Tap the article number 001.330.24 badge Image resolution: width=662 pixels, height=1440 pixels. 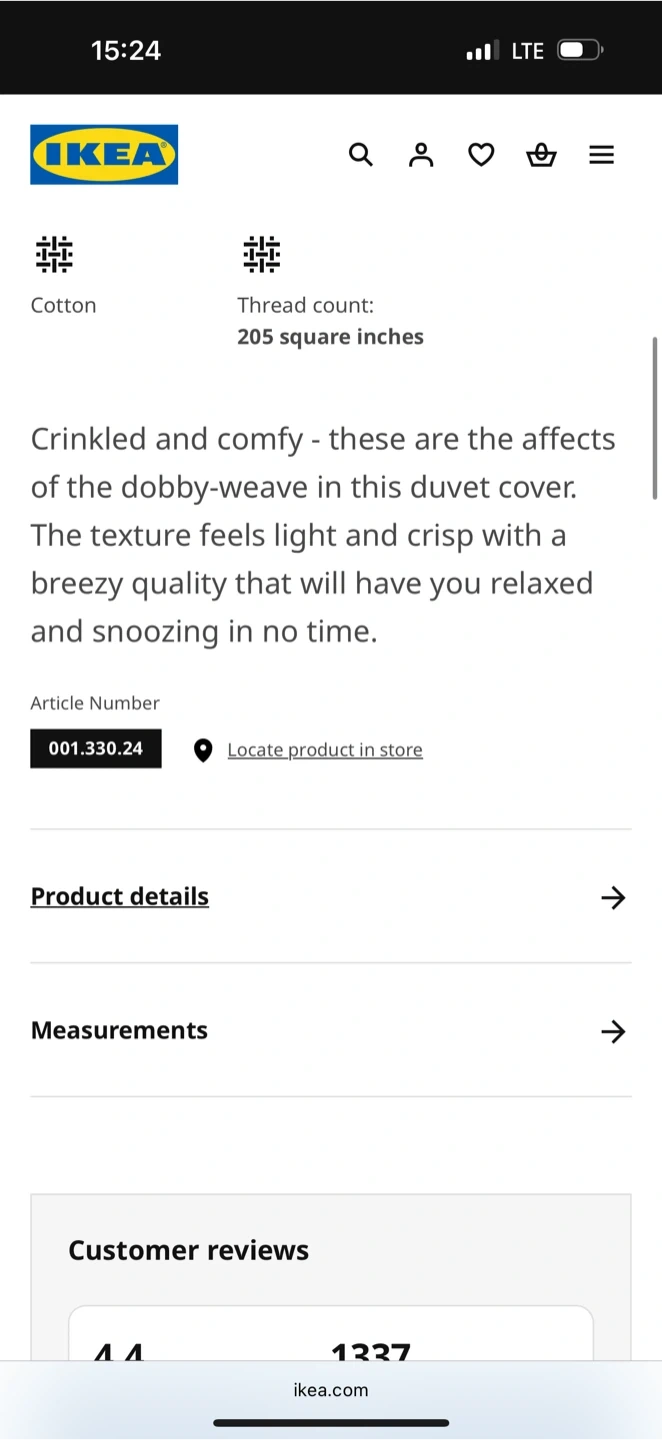click(x=96, y=749)
